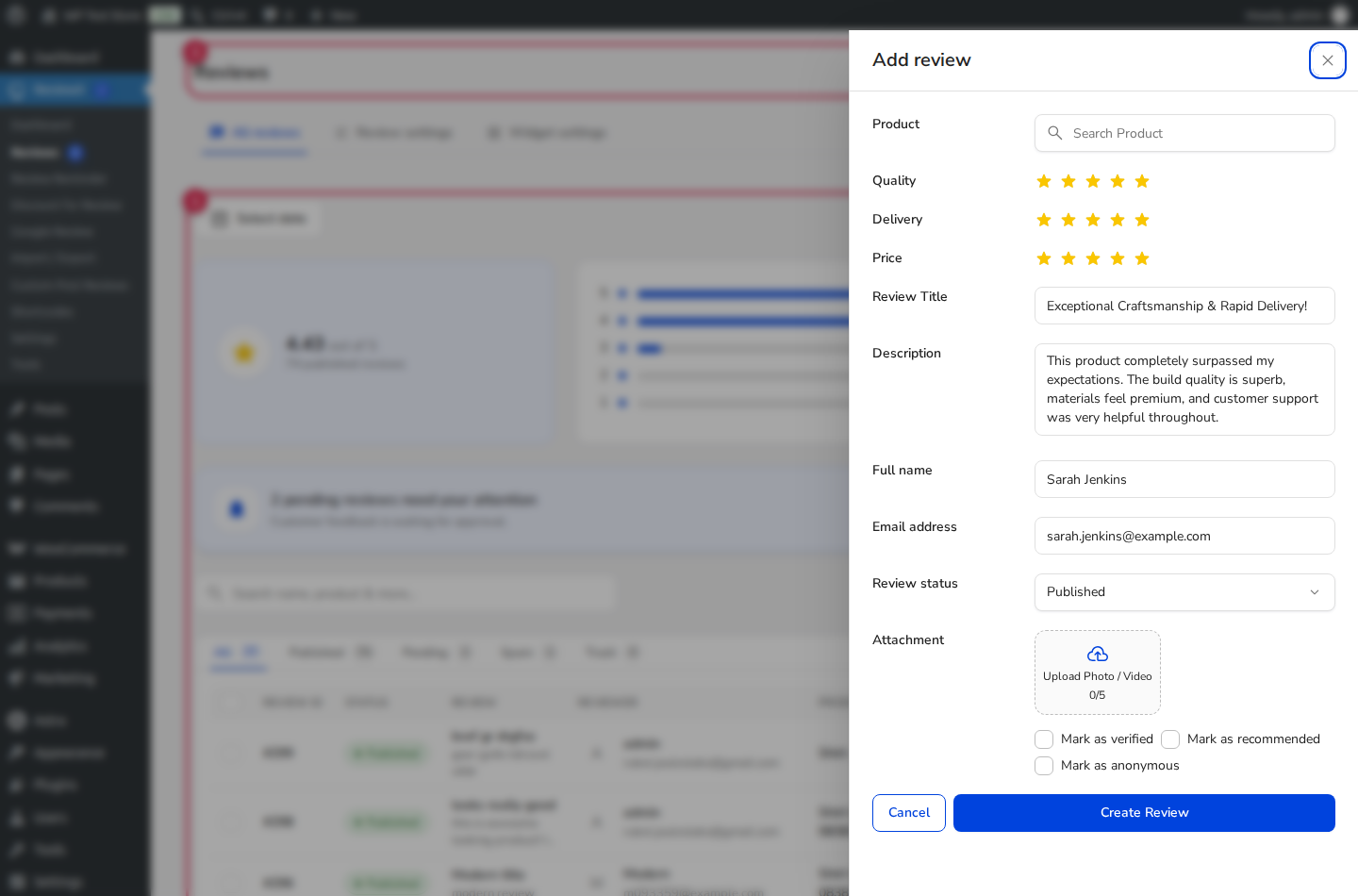The image size is (1358, 896).
Task: Set Quality rating to two stars
Action: click(1068, 181)
